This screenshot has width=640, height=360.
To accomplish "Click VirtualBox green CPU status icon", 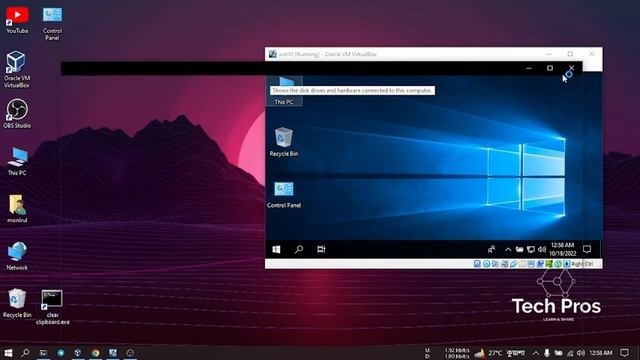I will click(x=549, y=264).
